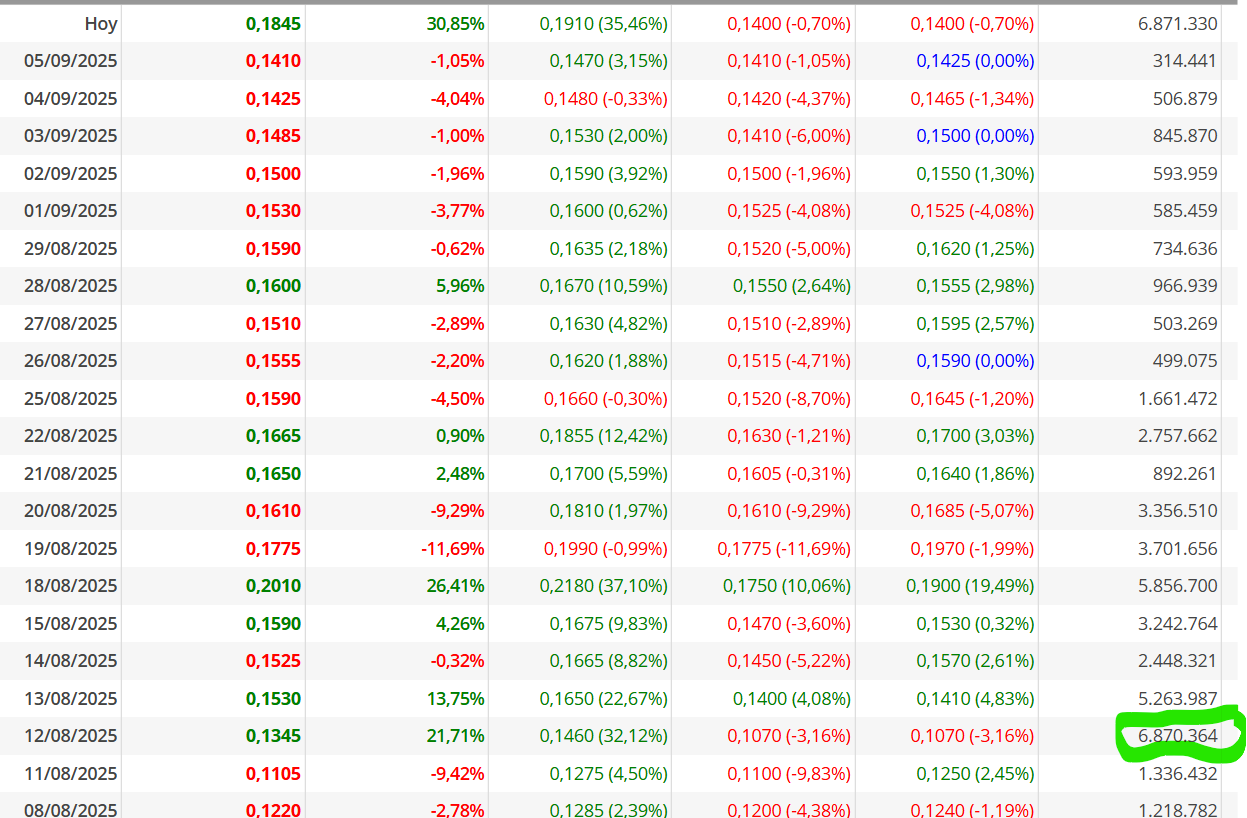Select low value 0,1750 (10,06%)
The height and width of the screenshot is (818, 1247).
coord(787,586)
